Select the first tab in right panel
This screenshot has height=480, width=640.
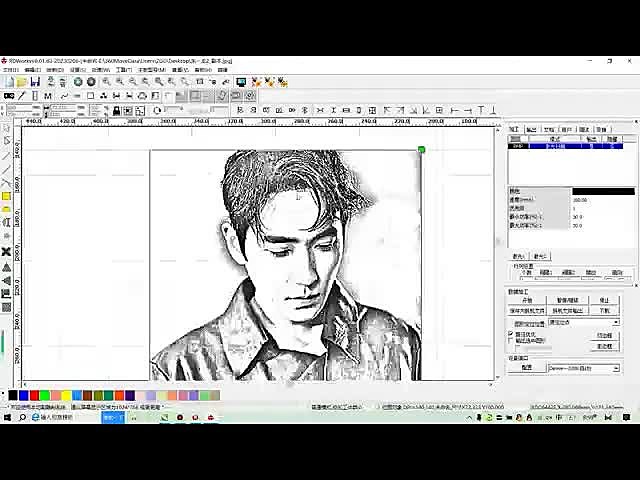point(514,129)
